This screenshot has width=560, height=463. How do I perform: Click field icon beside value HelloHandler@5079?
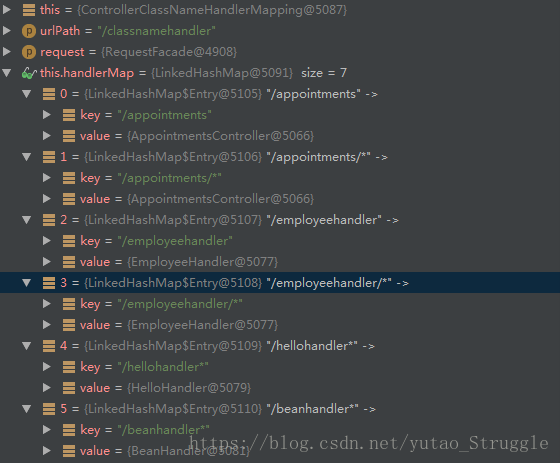69,388
